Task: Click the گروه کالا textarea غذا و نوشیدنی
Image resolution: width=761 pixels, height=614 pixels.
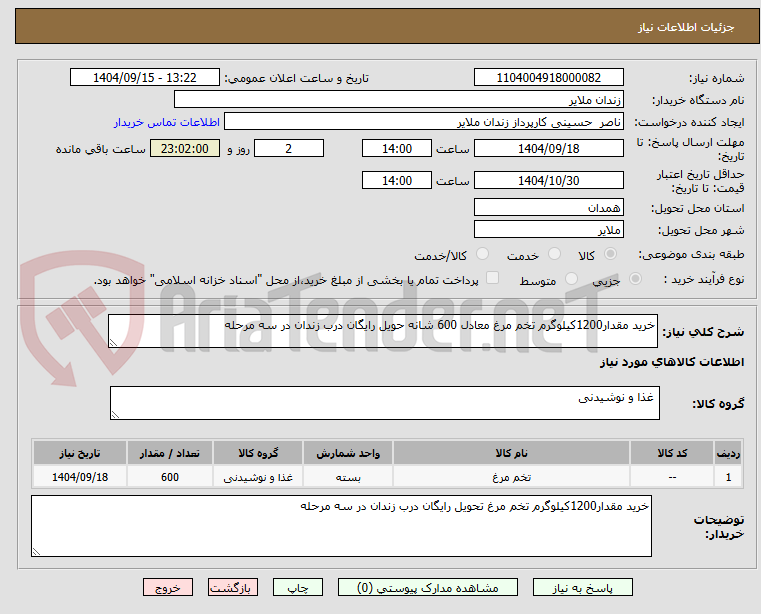Action: pyautogui.click(x=385, y=403)
